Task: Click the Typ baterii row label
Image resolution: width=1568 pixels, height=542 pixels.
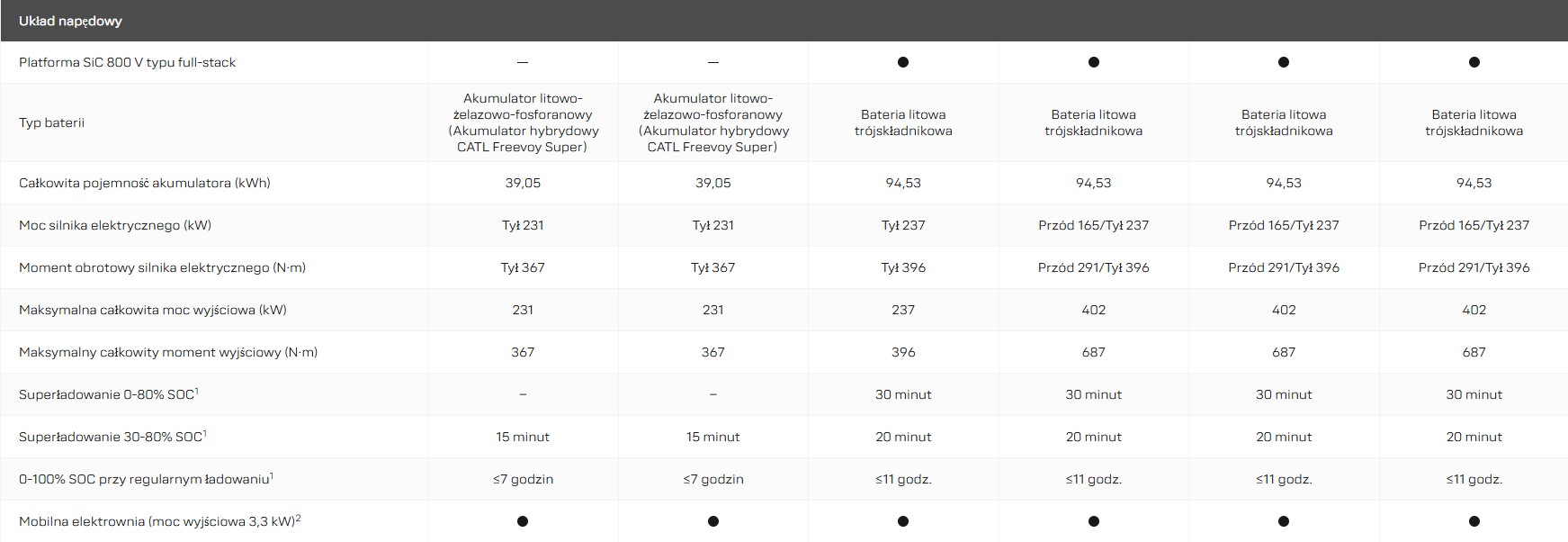Action: click(x=51, y=122)
